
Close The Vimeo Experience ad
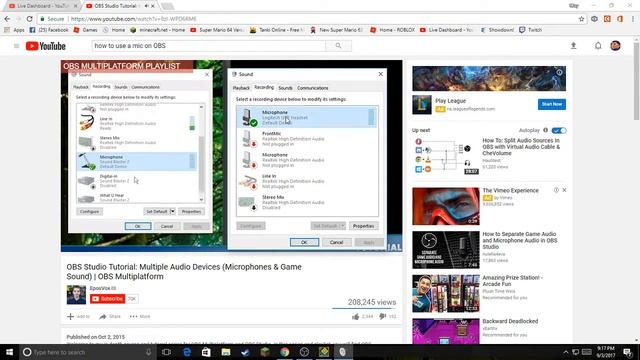(x=564, y=190)
